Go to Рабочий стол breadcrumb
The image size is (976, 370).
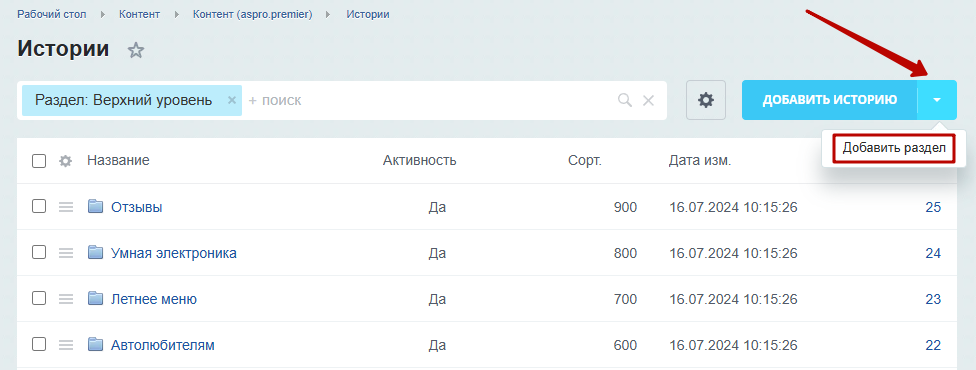52,14
